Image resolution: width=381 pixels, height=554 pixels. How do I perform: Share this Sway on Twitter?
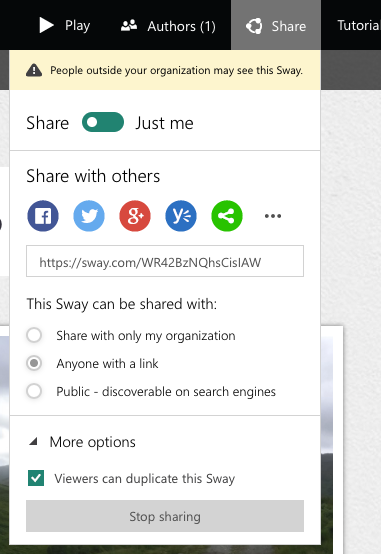point(89,216)
